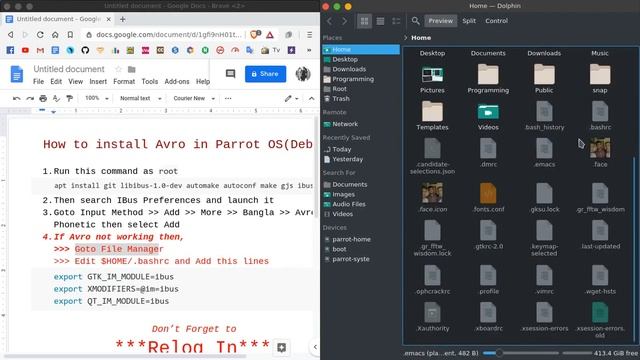The image size is (640, 360).
Task: Open the Add-ons menu in Docs
Action: pos(177,82)
